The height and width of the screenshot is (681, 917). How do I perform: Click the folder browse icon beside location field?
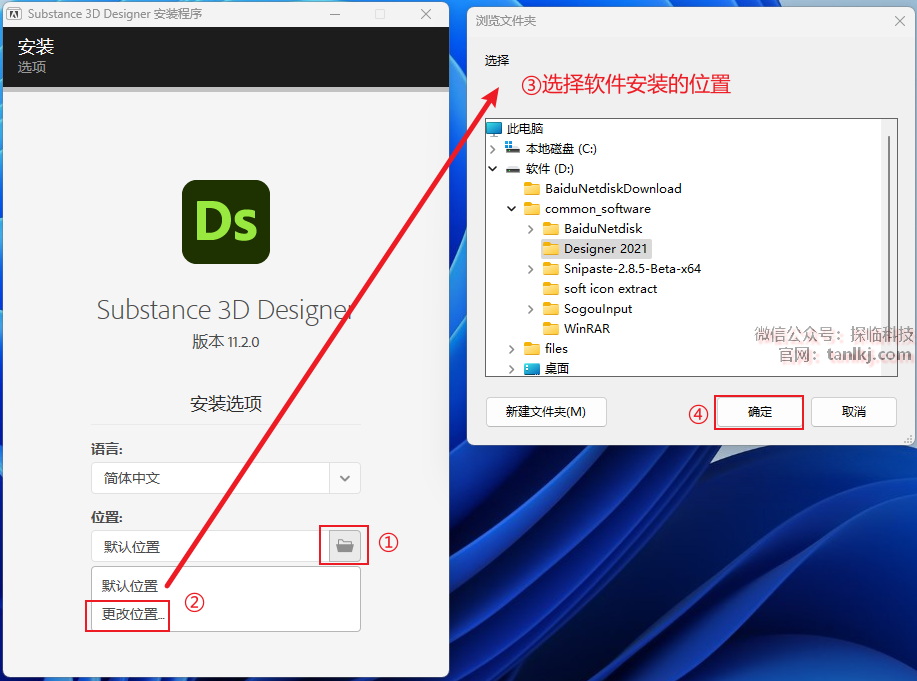tap(344, 546)
